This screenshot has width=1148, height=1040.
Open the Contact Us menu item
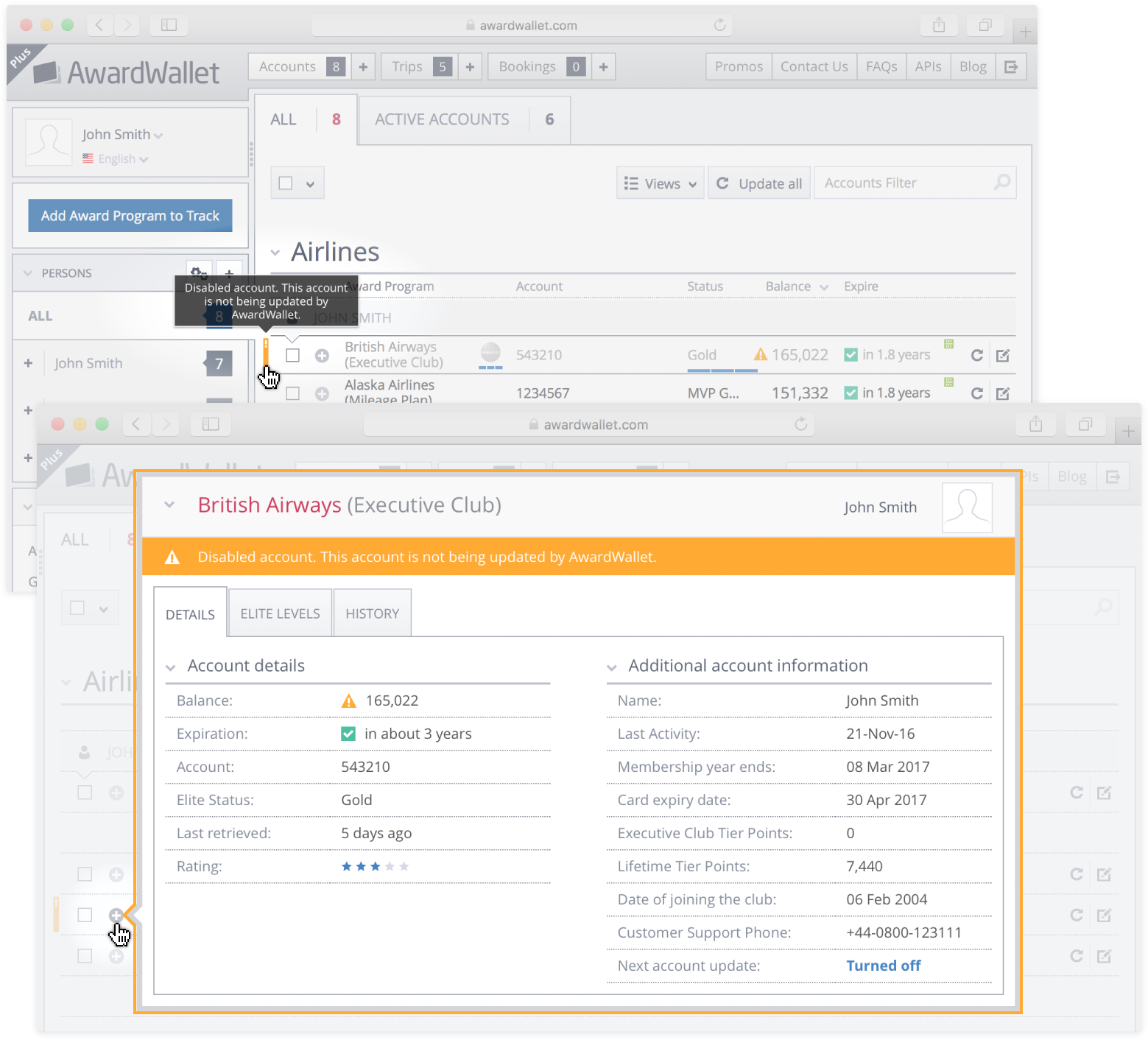814,66
